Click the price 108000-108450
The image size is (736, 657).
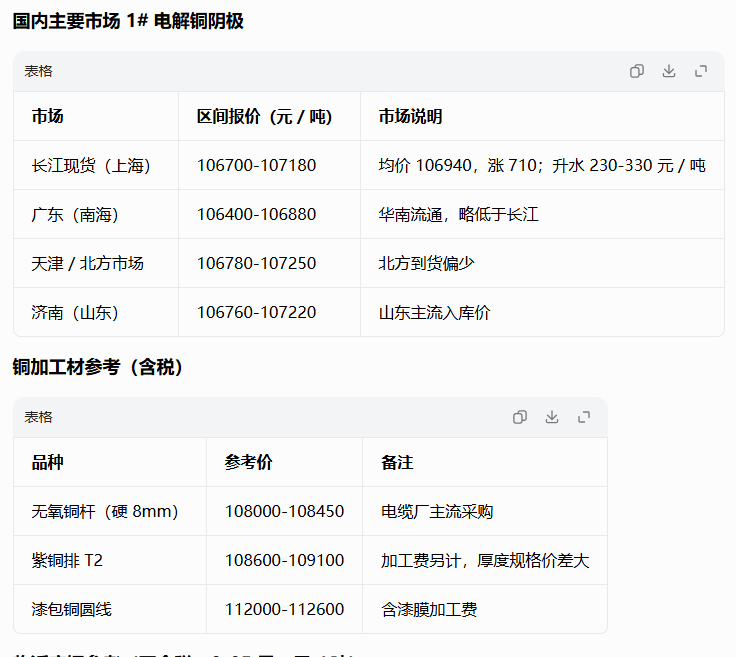[x=284, y=512]
